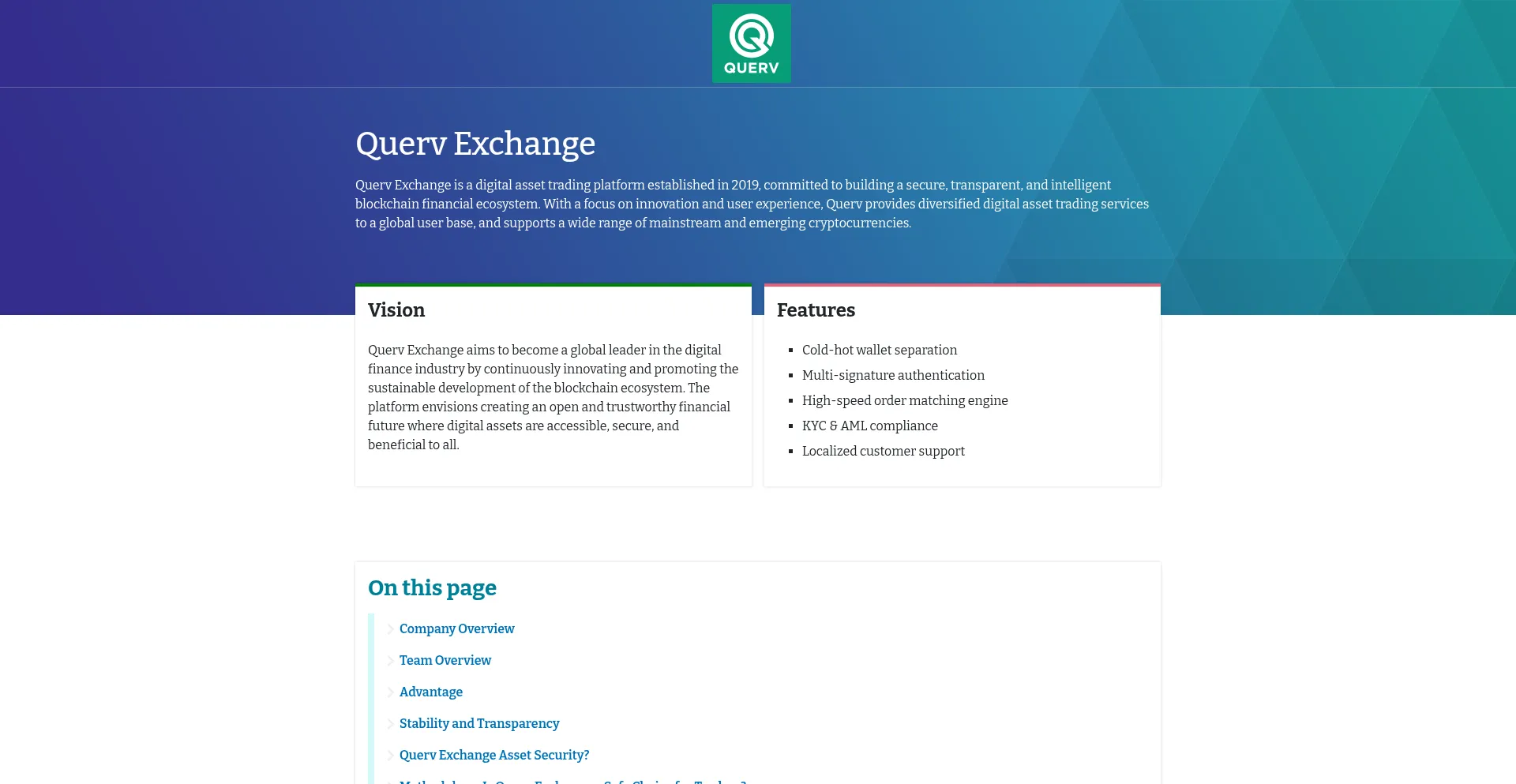Click the Vision card heading

pyautogui.click(x=396, y=310)
